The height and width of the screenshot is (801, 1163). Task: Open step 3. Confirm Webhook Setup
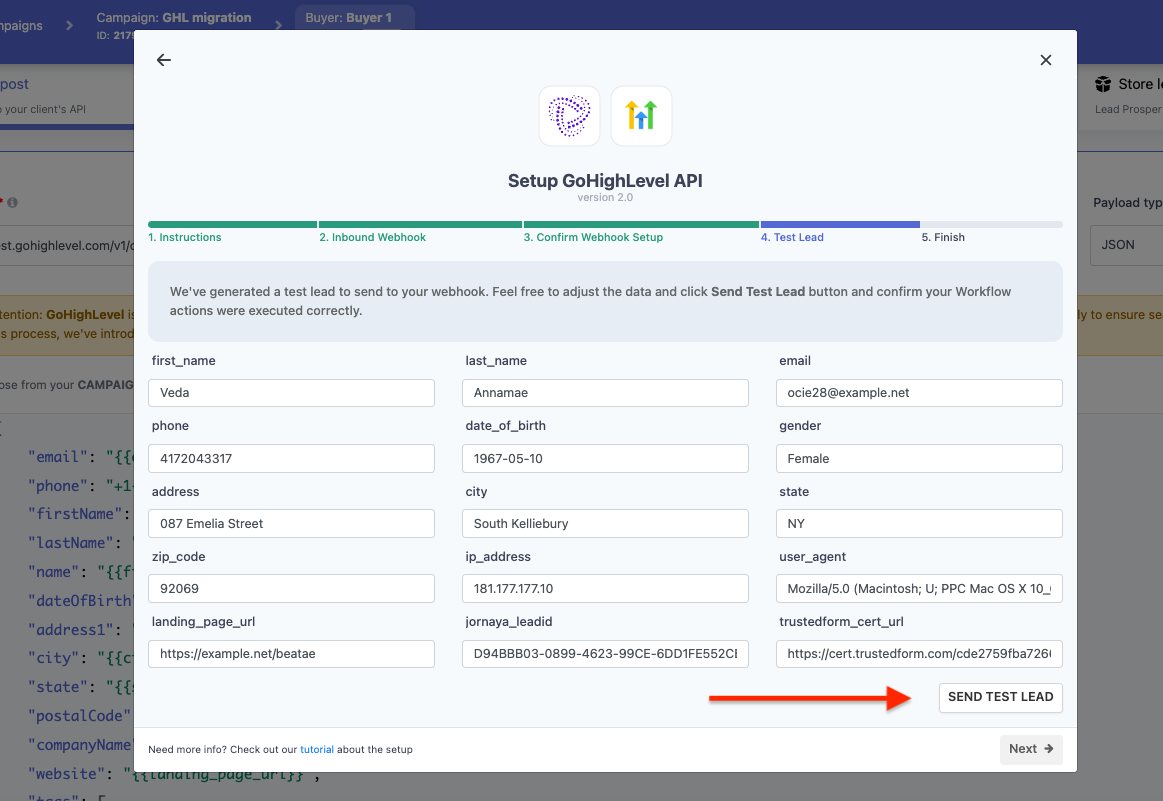593,237
